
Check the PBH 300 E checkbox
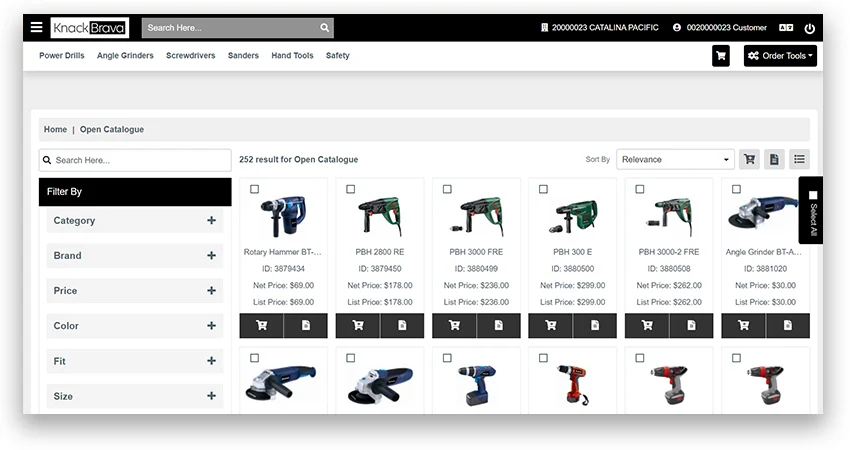(x=543, y=189)
